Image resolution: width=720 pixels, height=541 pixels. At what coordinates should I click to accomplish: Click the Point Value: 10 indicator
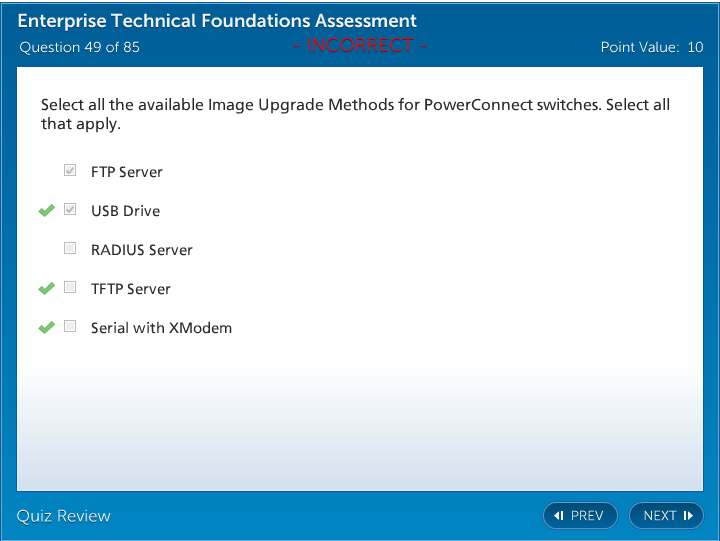point(651,47)
